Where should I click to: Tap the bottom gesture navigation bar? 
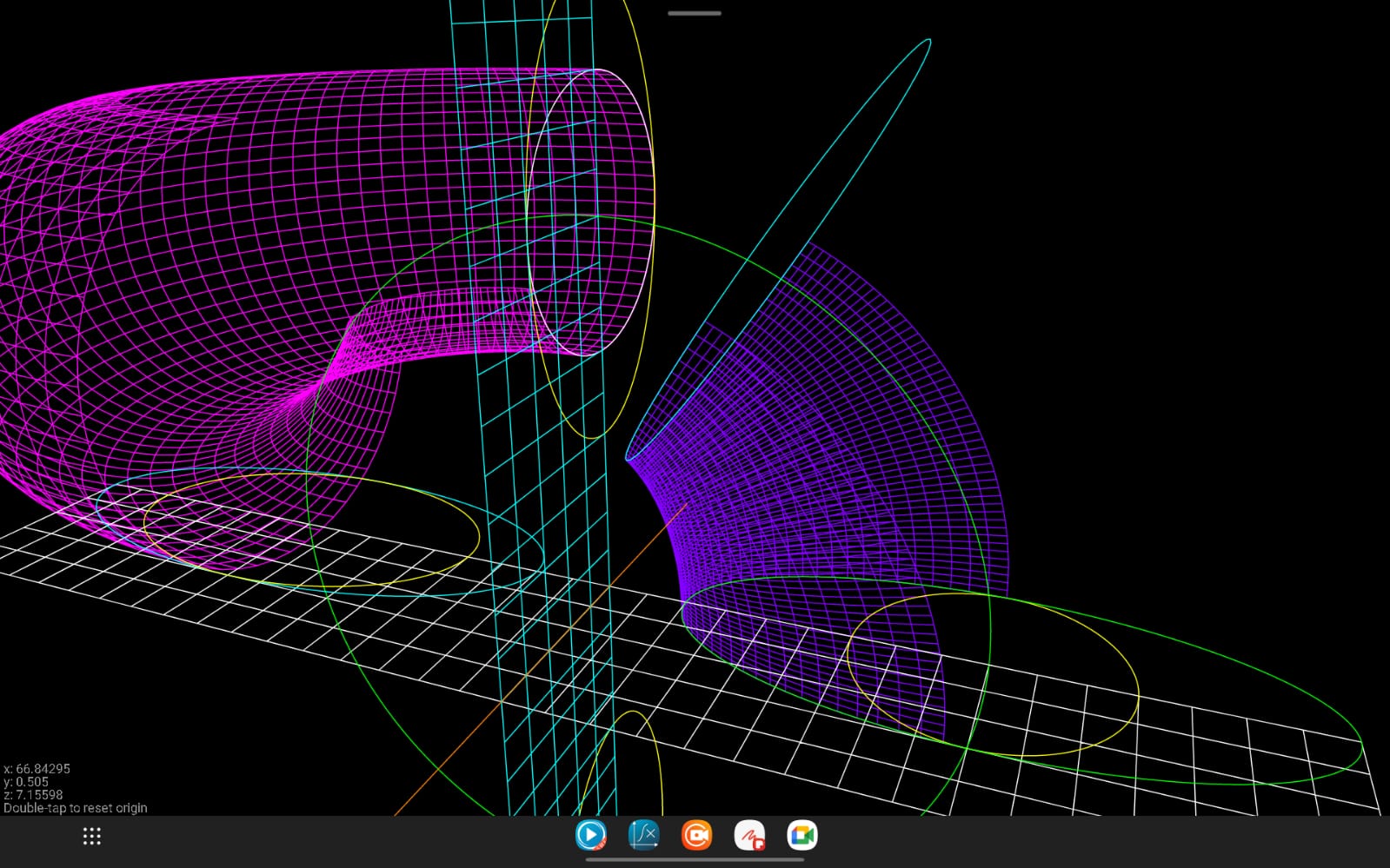click(695, 860)
